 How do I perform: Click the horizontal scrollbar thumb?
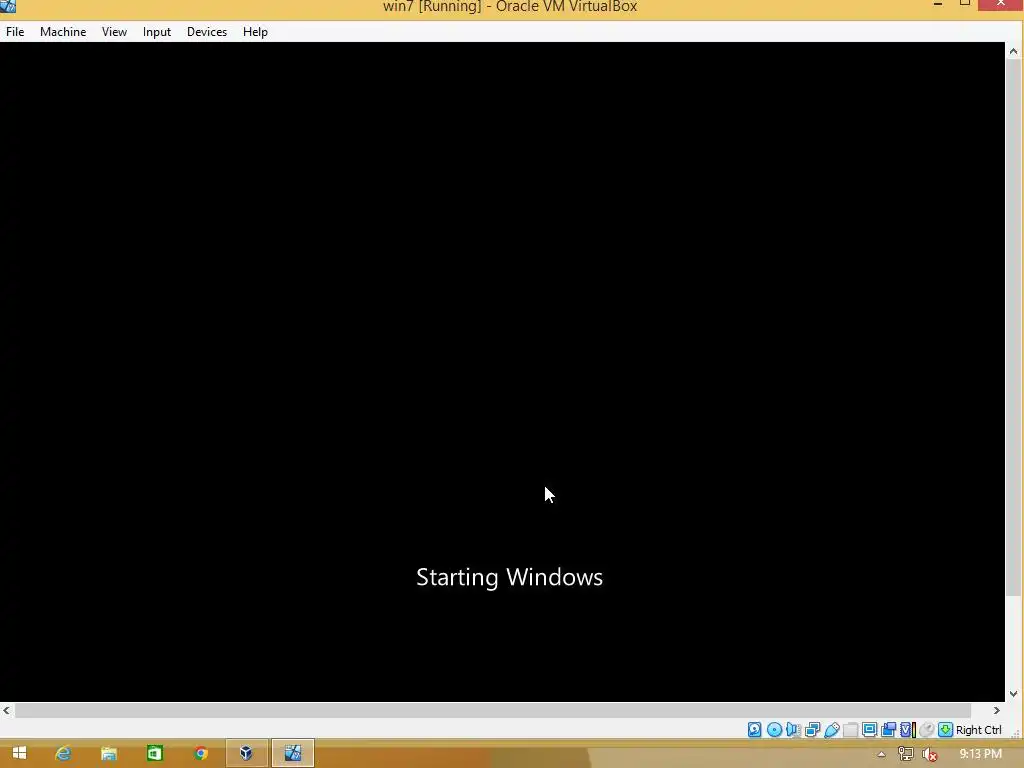tap(493, 710)
